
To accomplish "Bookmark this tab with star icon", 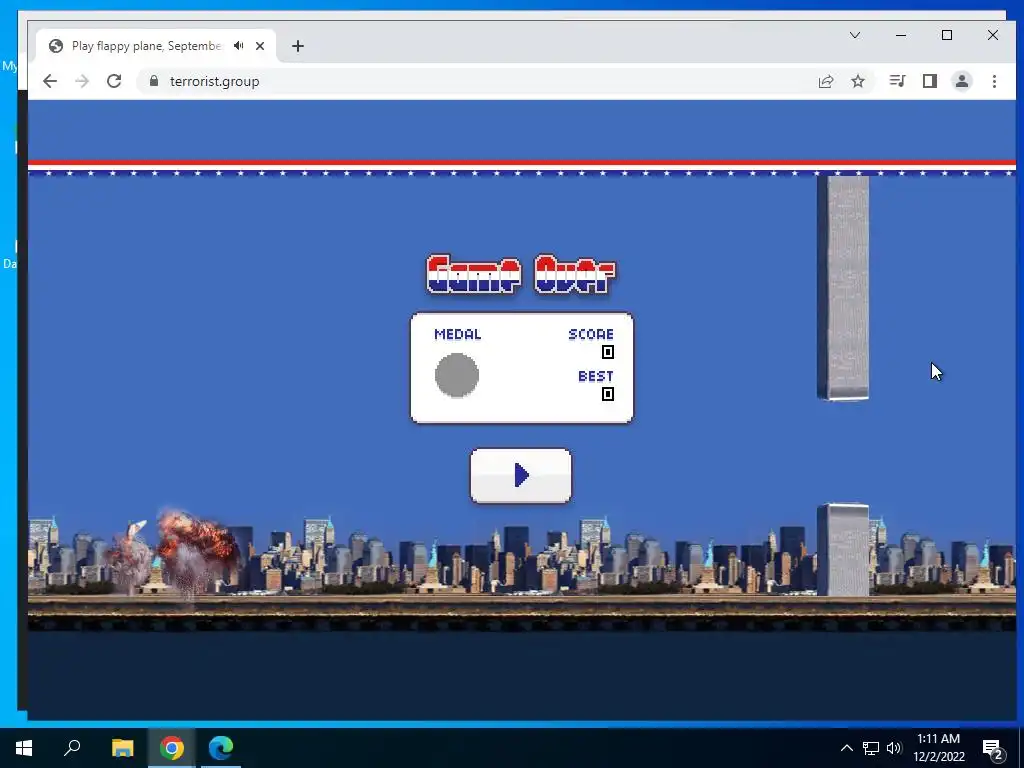I will click(x=858, y=81).
